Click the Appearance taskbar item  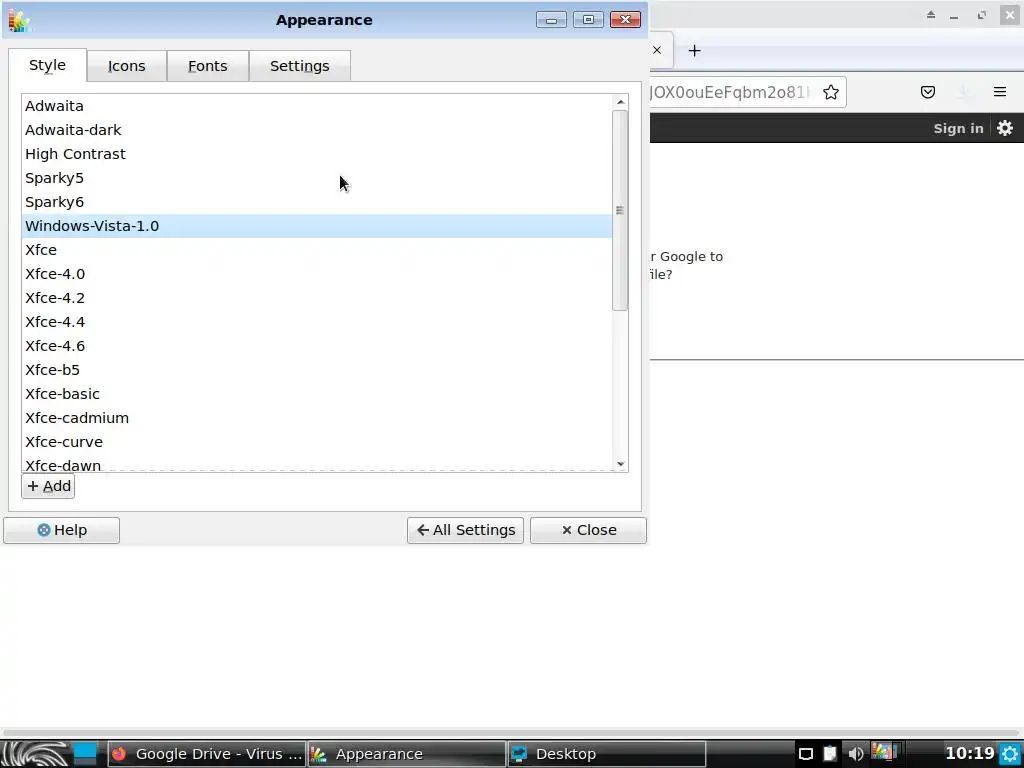(x=406, y=754)
